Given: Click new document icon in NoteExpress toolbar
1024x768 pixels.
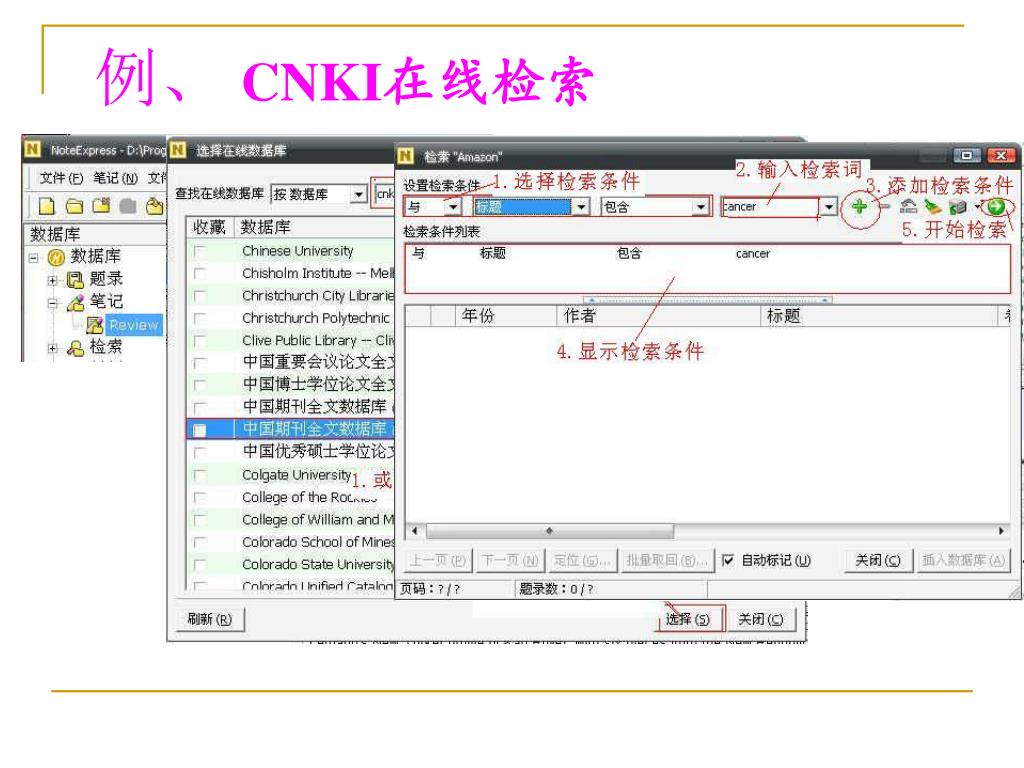Looking at the screenshot, I should (46, 206).
